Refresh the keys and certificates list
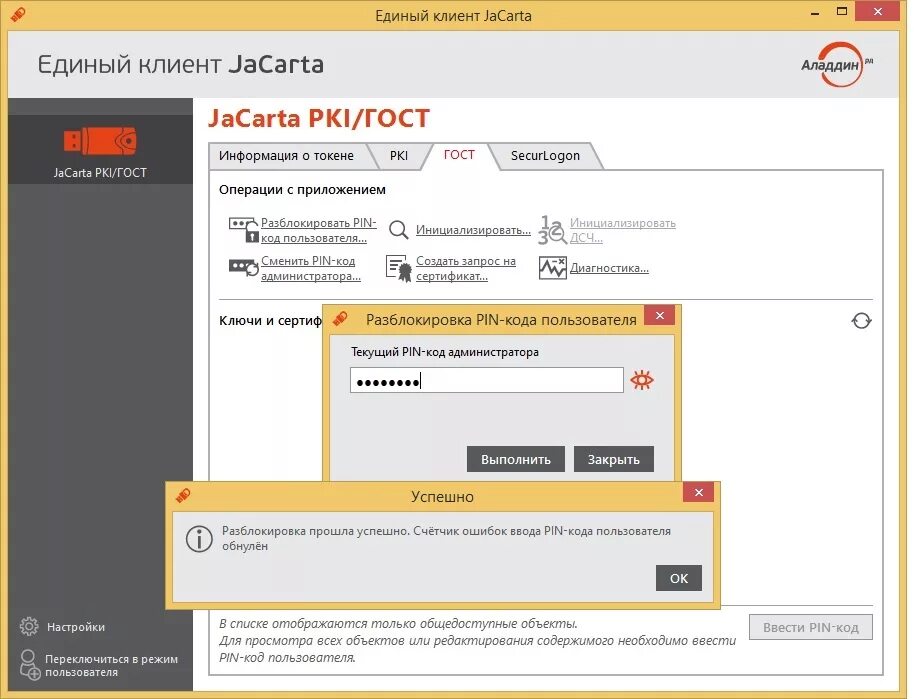 [861, 321]
